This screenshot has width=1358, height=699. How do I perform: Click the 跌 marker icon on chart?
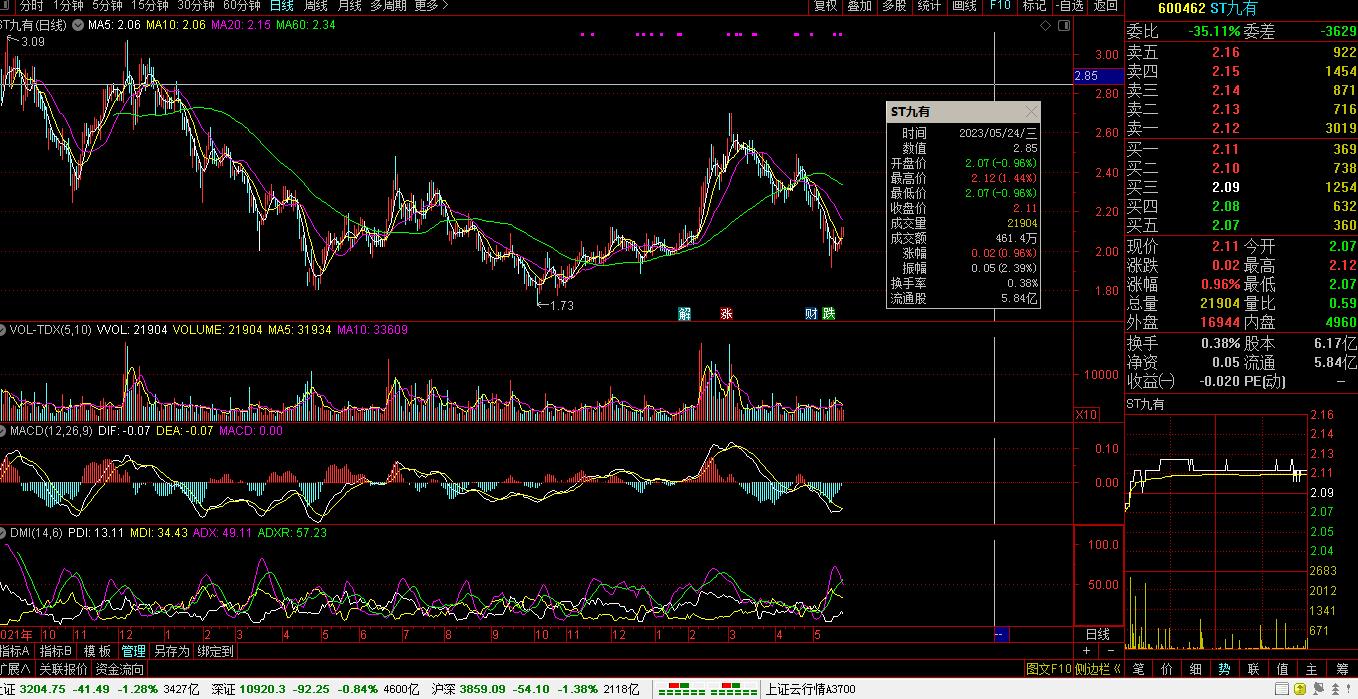tap(828, 314)
